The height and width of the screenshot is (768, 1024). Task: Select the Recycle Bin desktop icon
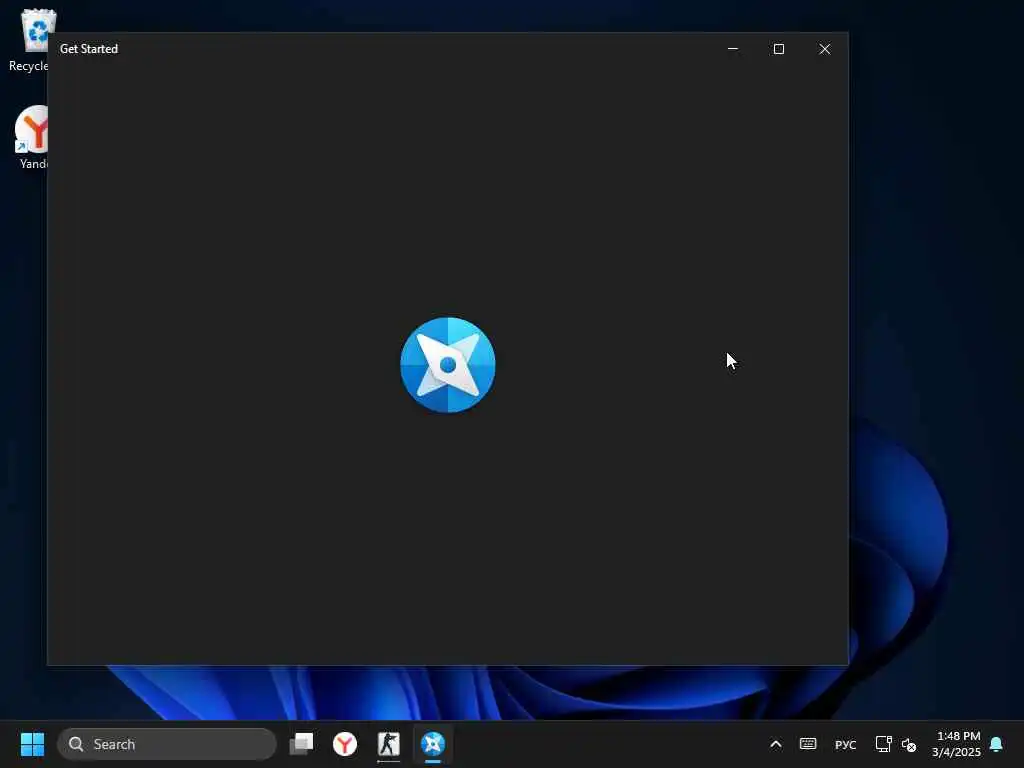29,40
